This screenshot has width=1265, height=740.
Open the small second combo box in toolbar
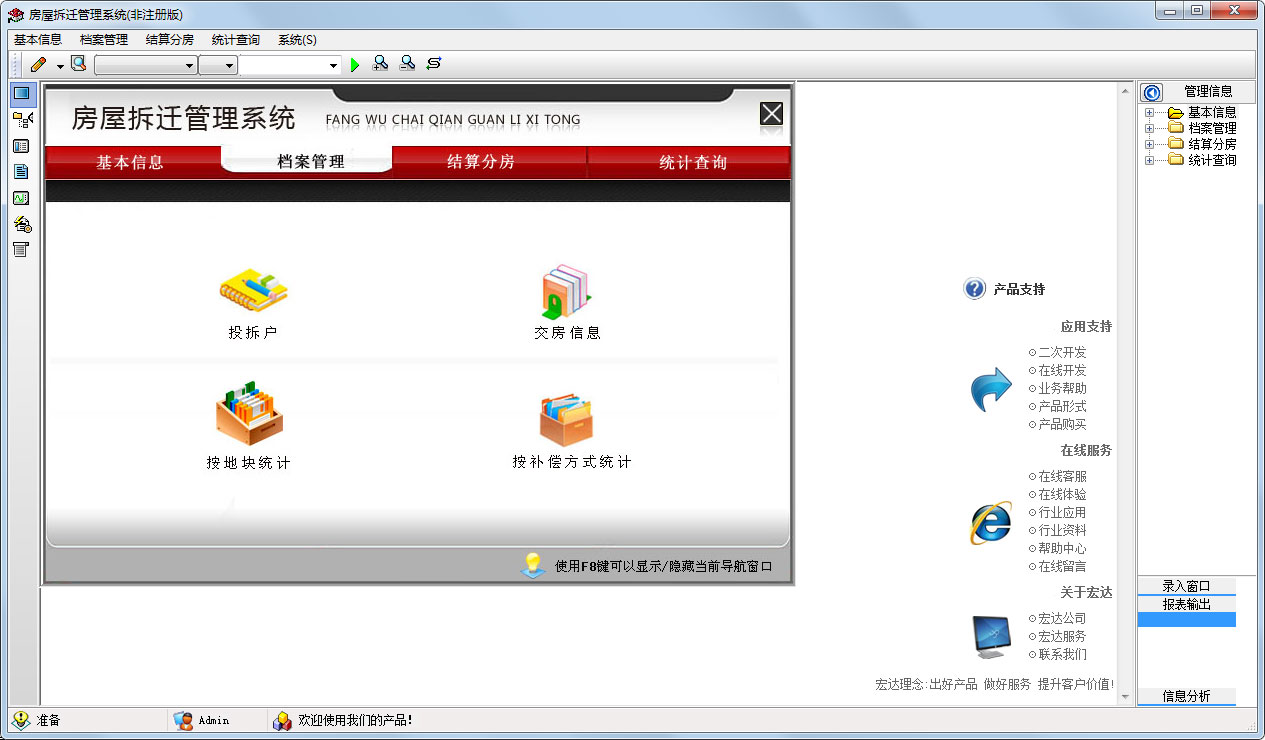[x=218, y=65]
